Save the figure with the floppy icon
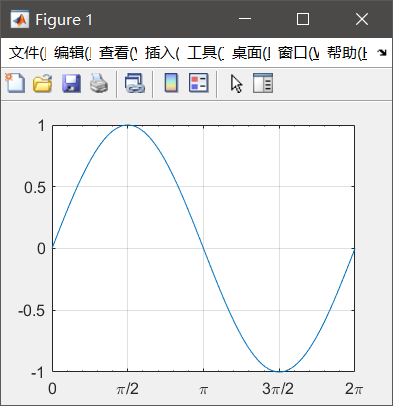 [x=71, y=83]
